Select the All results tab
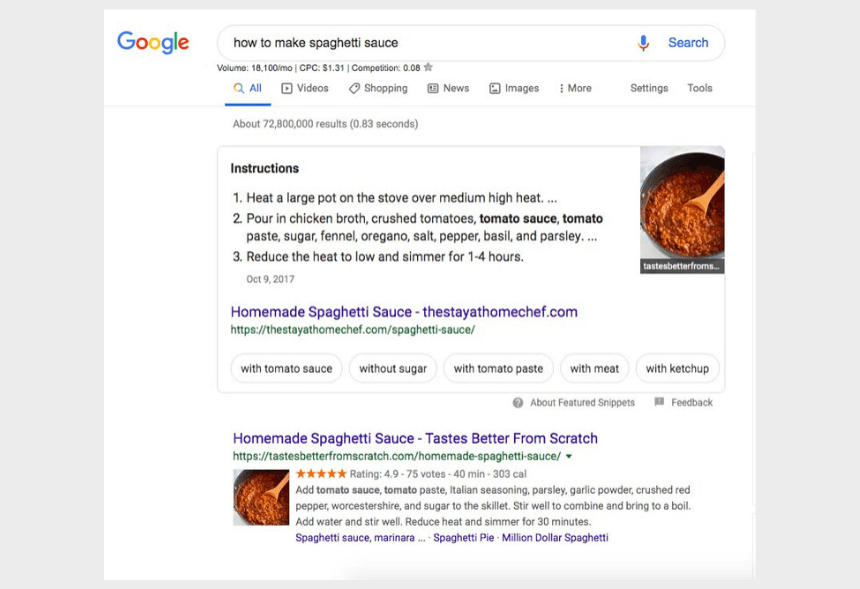The image size is (860, 589). pyautogui.click(x=248, y=88)
